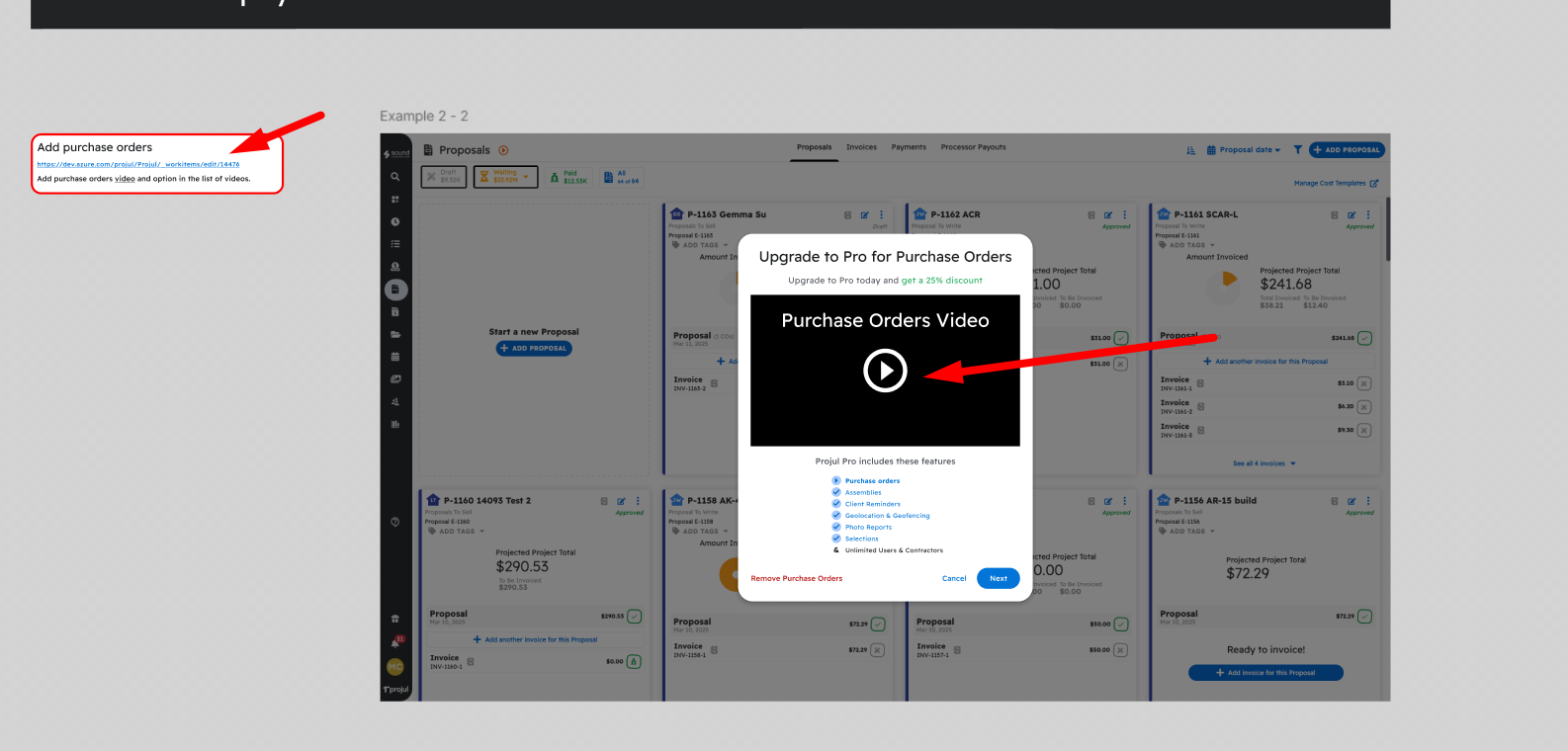
Task: Open notifications bell with badge
Action: [x=396, y=641]
